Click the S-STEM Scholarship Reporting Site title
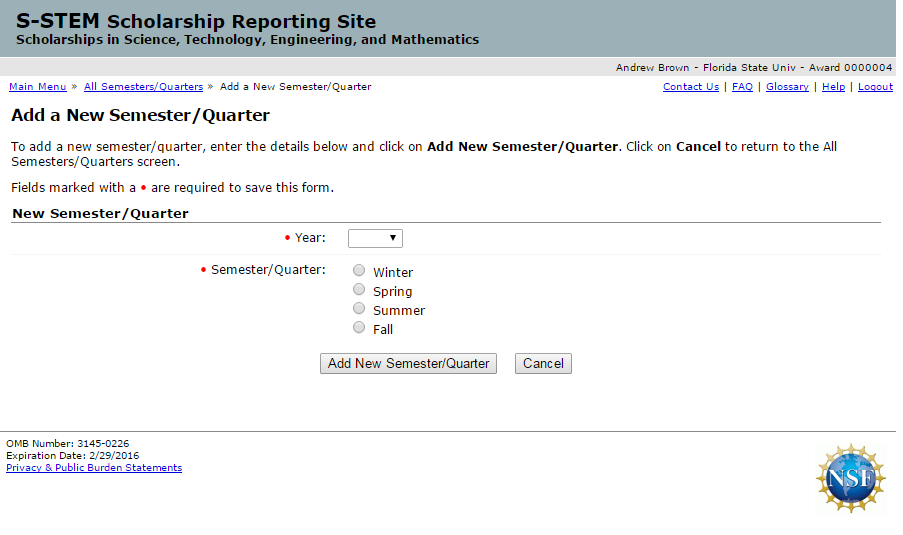The height and width of the screenshot is (535, 903). click(196, 21)
